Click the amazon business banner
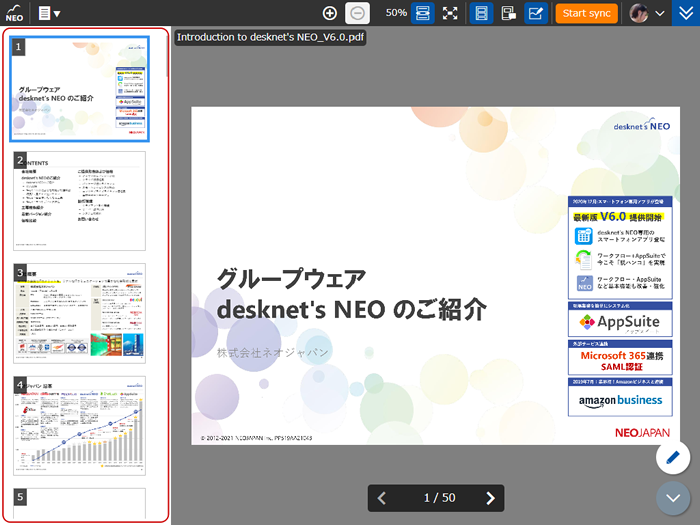This screenshot has width=700, height=525. 620,397
